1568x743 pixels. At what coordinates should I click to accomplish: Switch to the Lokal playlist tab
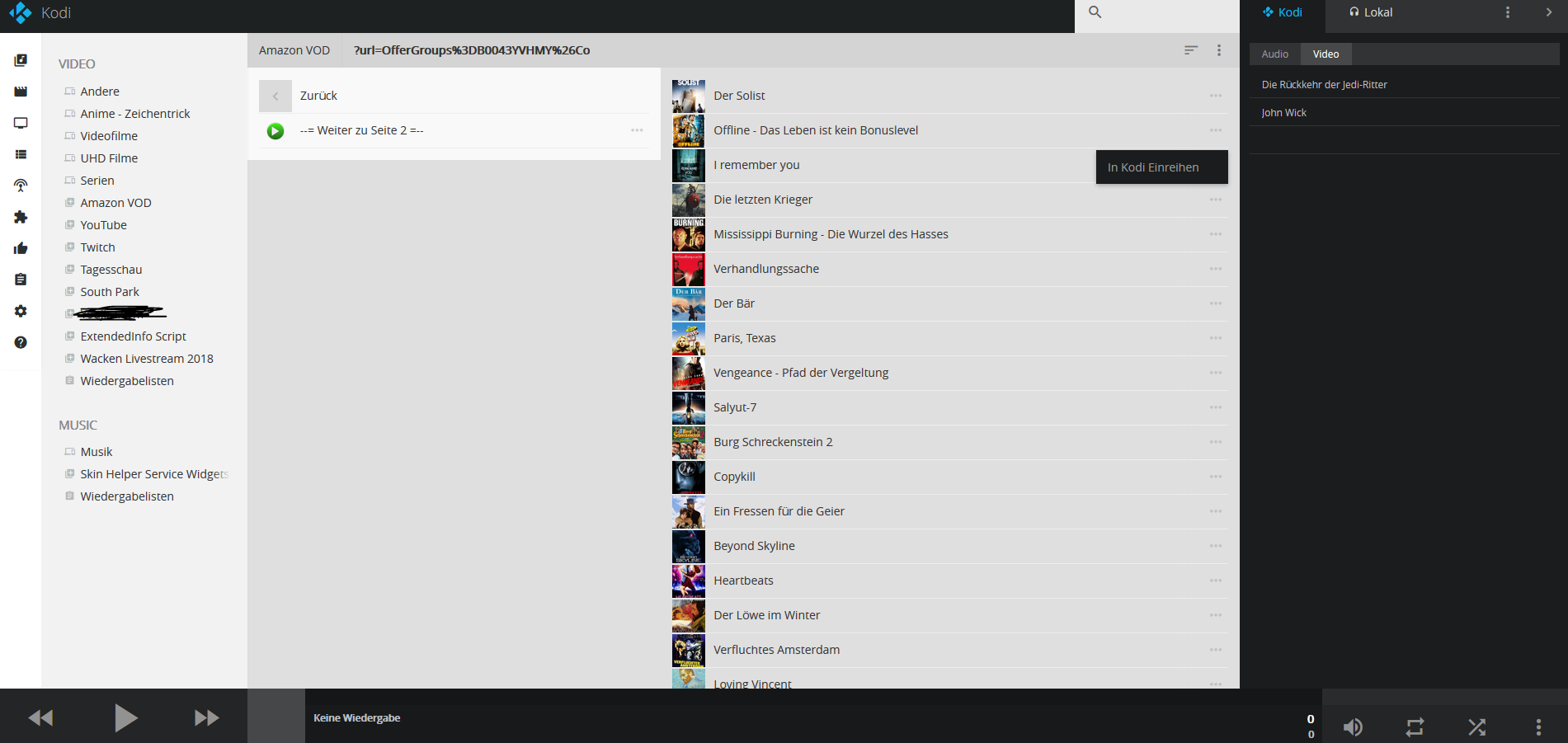pyautogui.click(x=1371, y=12)
